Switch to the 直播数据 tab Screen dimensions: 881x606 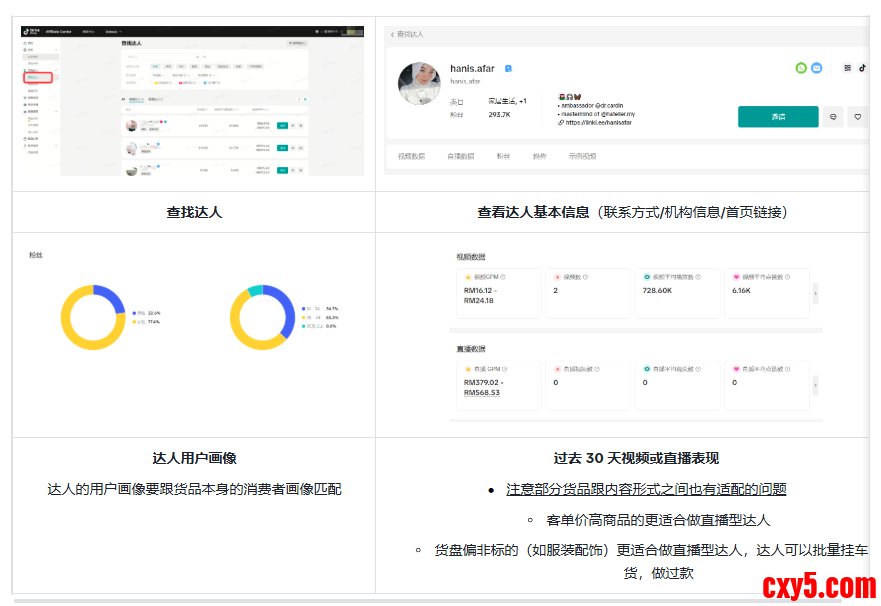tap(460, 157)
